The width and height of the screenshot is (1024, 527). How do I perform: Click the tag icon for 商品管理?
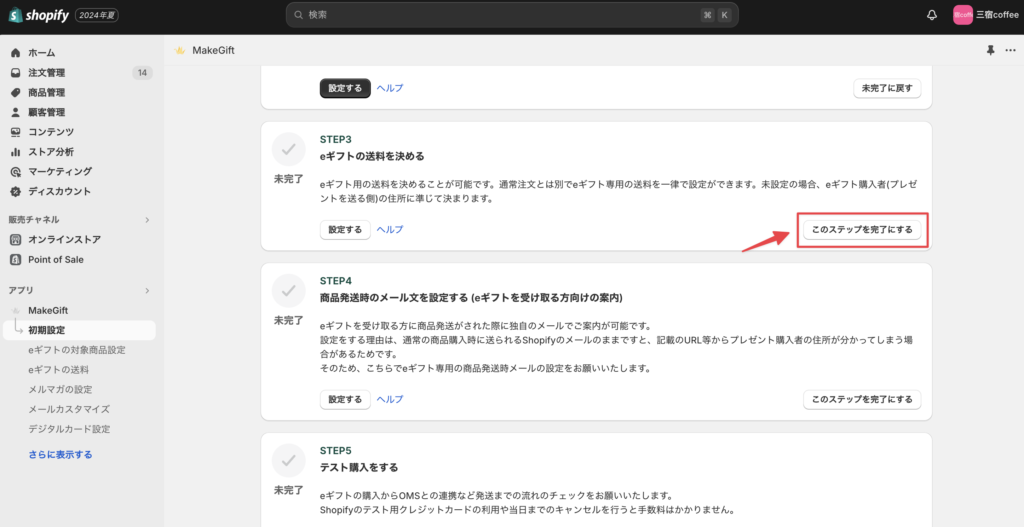16,93
